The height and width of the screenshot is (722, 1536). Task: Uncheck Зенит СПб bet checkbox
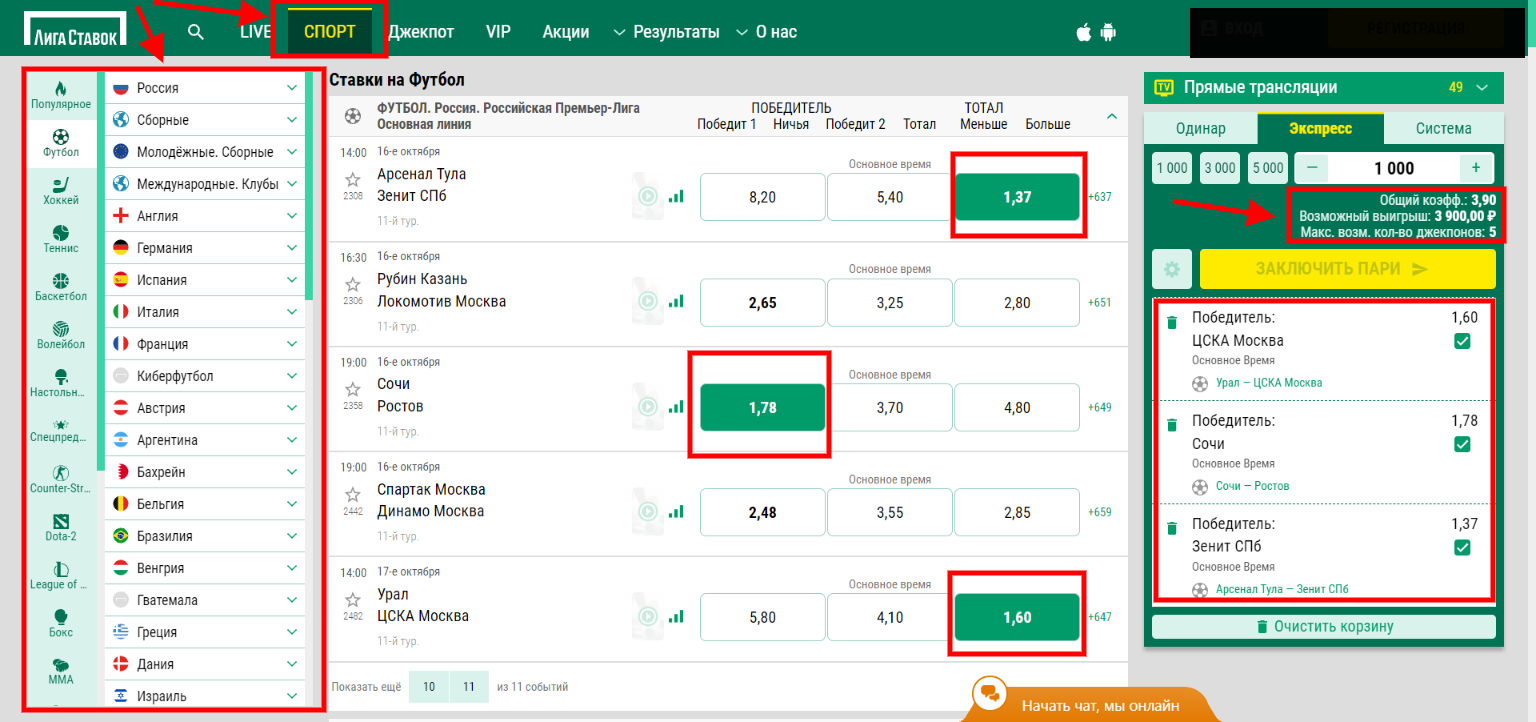[1462, 547]
